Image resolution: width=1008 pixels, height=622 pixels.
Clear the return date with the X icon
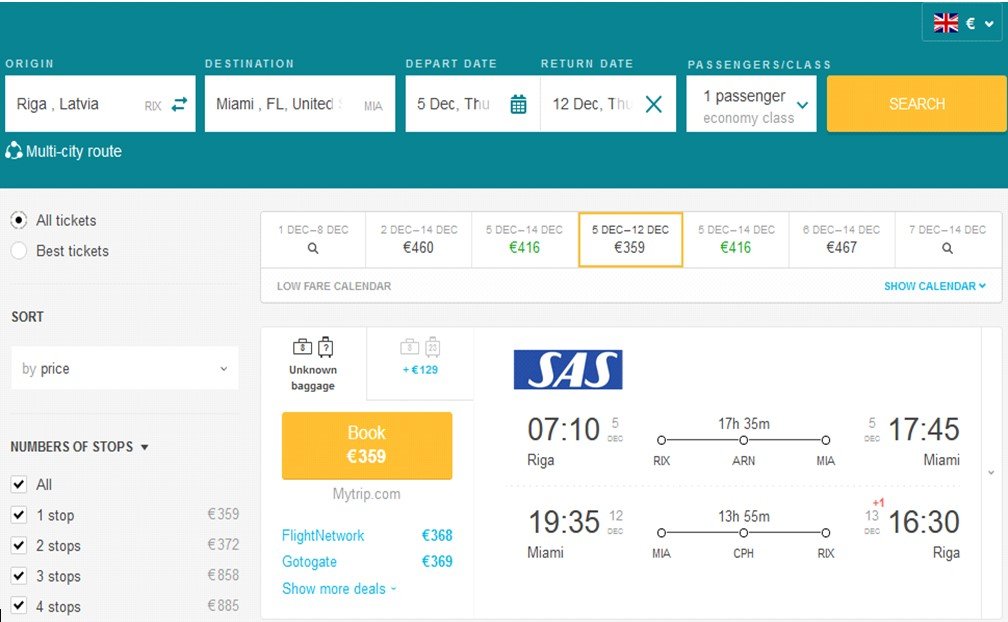(x=653, y=104)
